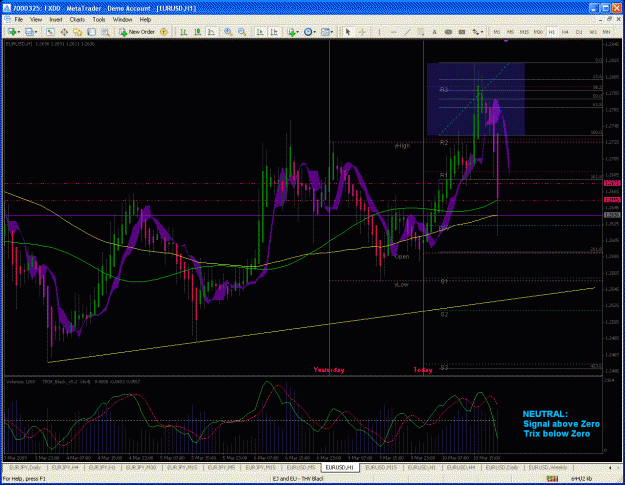625x485 pixels.
Task: Expand the New Chart dropdown arrow
Action: click(19, 32)
